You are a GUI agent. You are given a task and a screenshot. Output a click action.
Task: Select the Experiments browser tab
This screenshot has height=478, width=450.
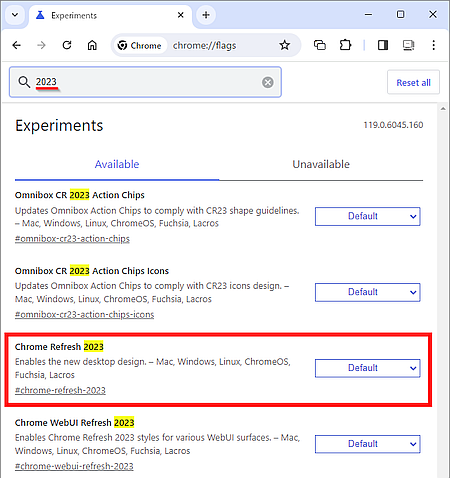[110, 15]
